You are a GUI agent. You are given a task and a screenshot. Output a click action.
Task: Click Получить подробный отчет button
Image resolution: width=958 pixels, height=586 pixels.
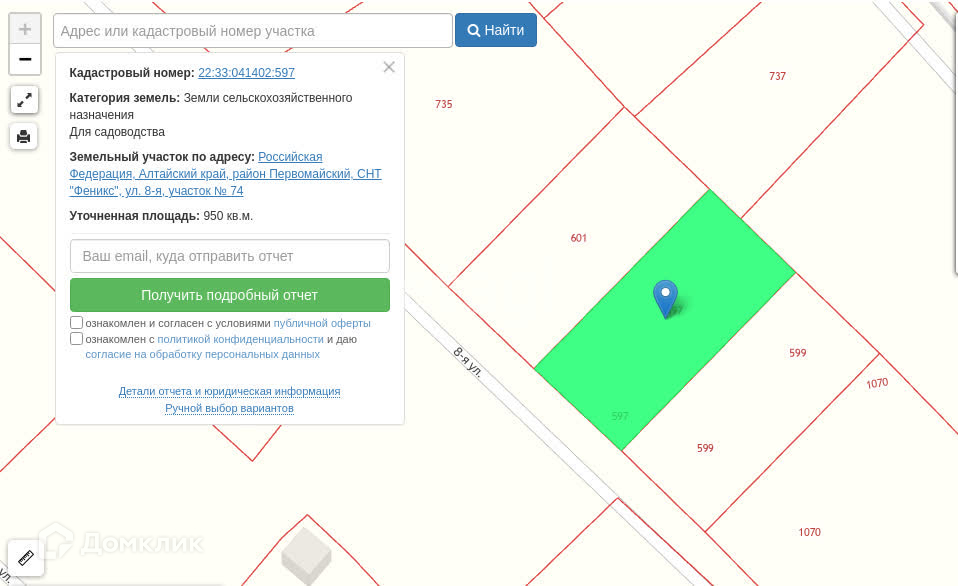pyautogui.click(x=230, y=295)
